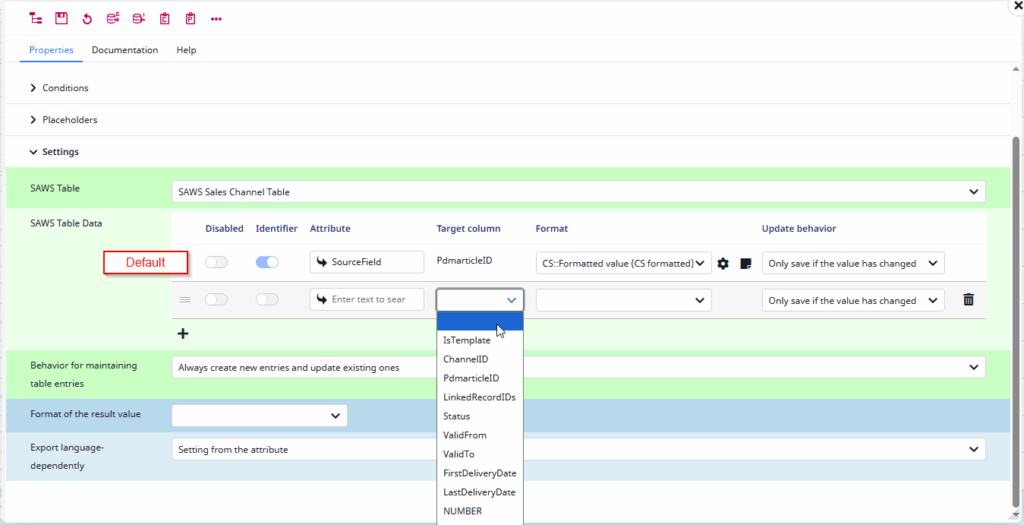Toggle Identifier switch for SourceField row
1024x525 pixels.
tap(267, 262)
